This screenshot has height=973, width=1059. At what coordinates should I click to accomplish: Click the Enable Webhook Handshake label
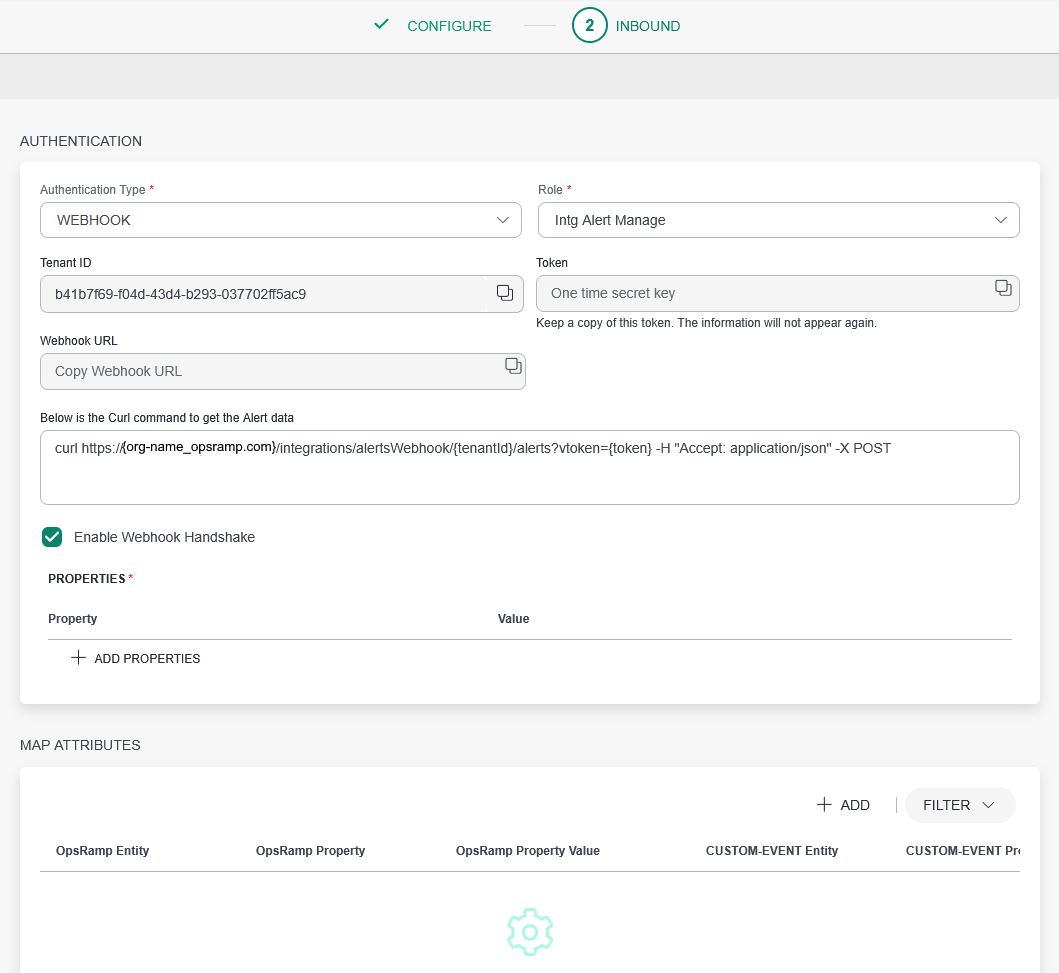164,537
